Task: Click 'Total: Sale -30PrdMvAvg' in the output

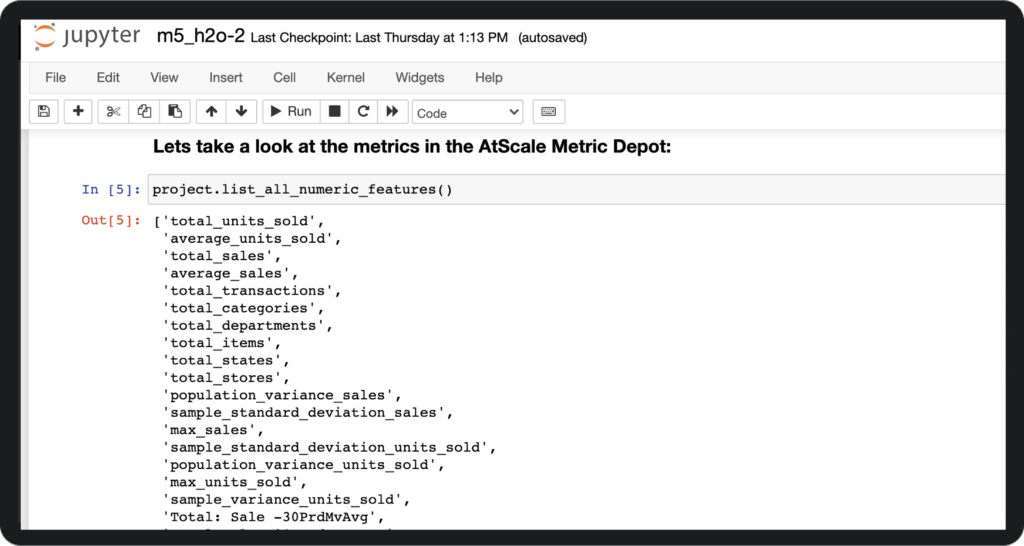Action: point(269,517)
